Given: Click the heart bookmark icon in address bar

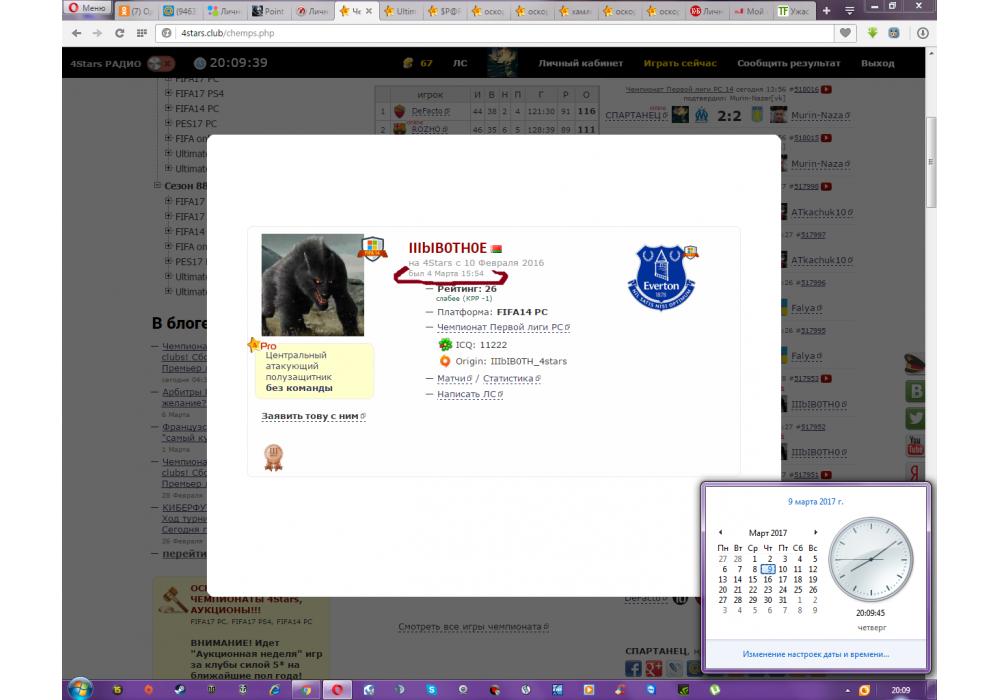Looking at the screenshot, I should tap(846, 33).
